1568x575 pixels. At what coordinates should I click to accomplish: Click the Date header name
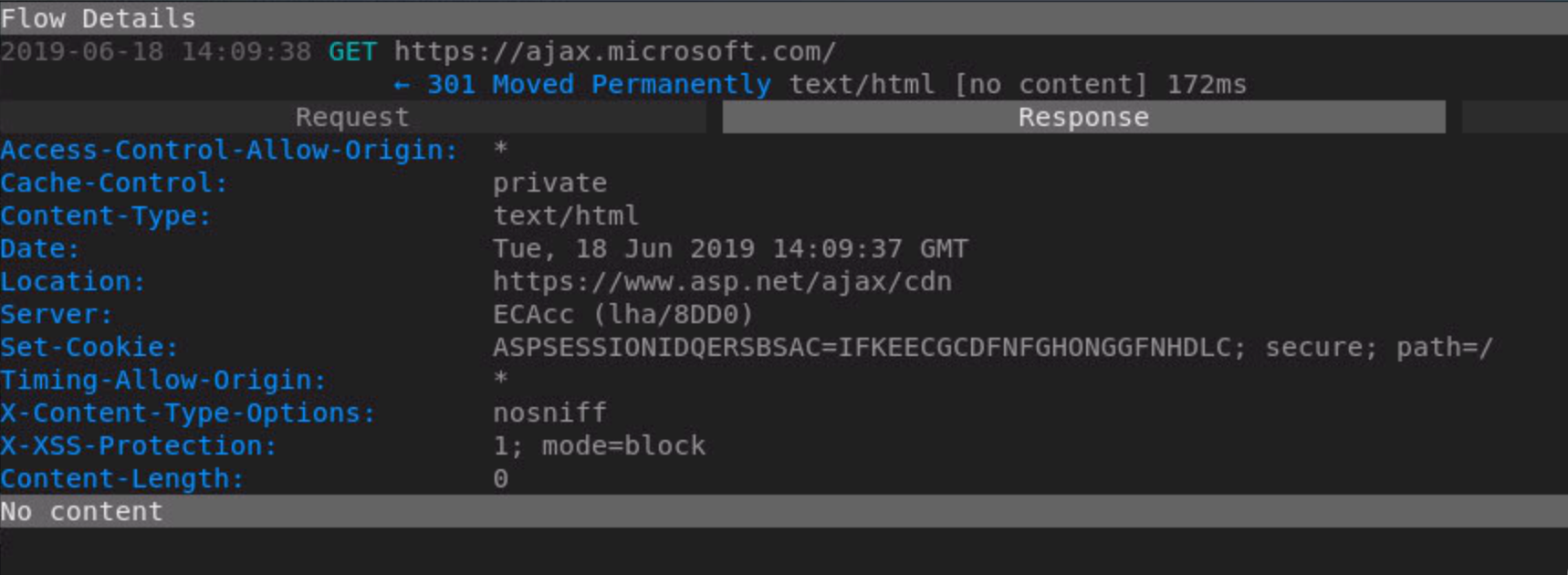click(40, 249)
